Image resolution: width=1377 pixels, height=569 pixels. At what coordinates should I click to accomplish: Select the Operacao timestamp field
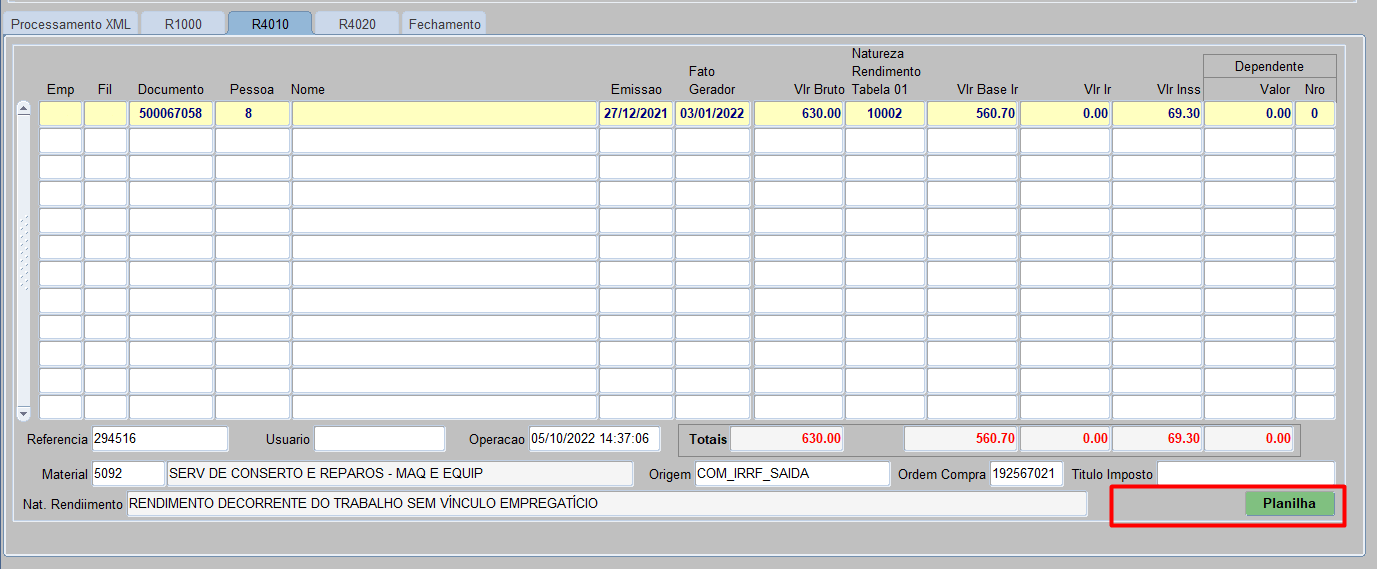(x=594, y=439)
